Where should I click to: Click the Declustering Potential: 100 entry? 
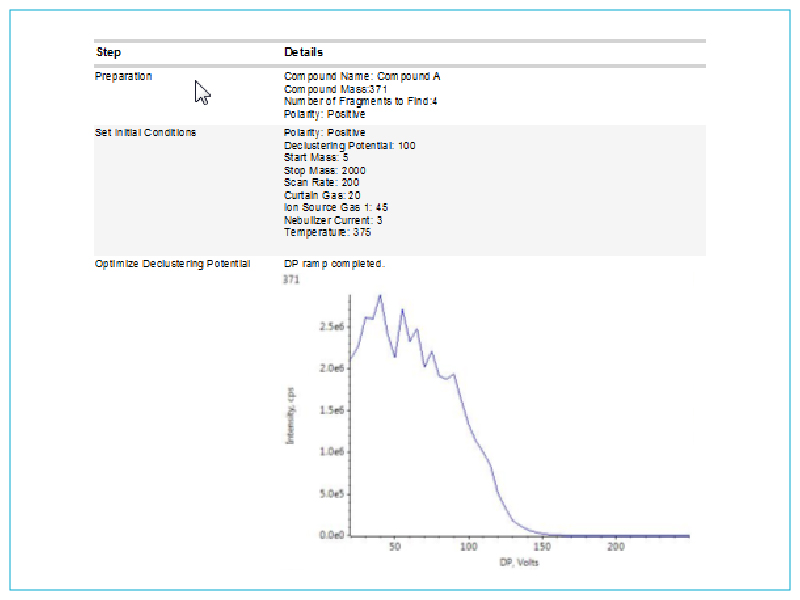pyautogui.click(x=349, y=145)
